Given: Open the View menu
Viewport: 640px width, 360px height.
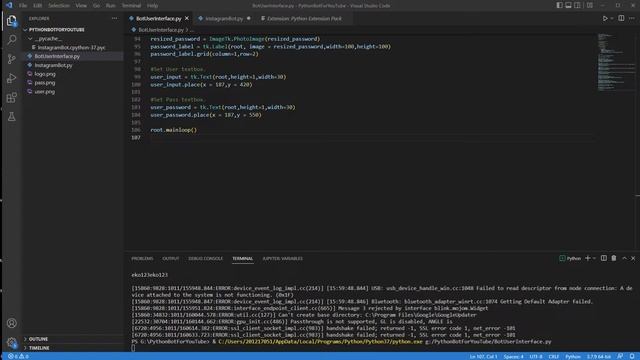Looking at the screenshot, I should click(x=81, y=6).
